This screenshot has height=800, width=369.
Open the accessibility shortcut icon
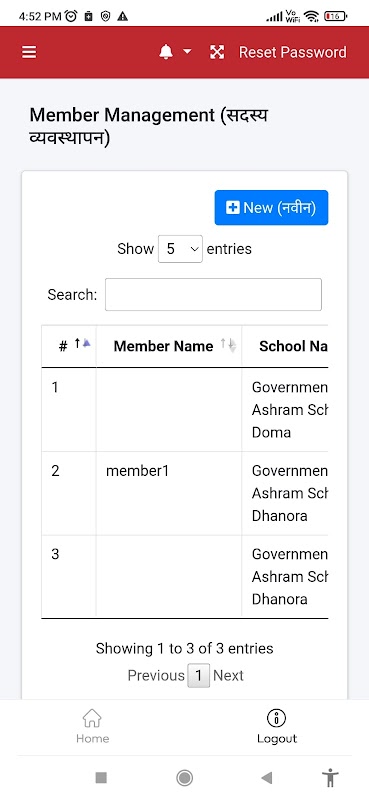coord(331,778)
